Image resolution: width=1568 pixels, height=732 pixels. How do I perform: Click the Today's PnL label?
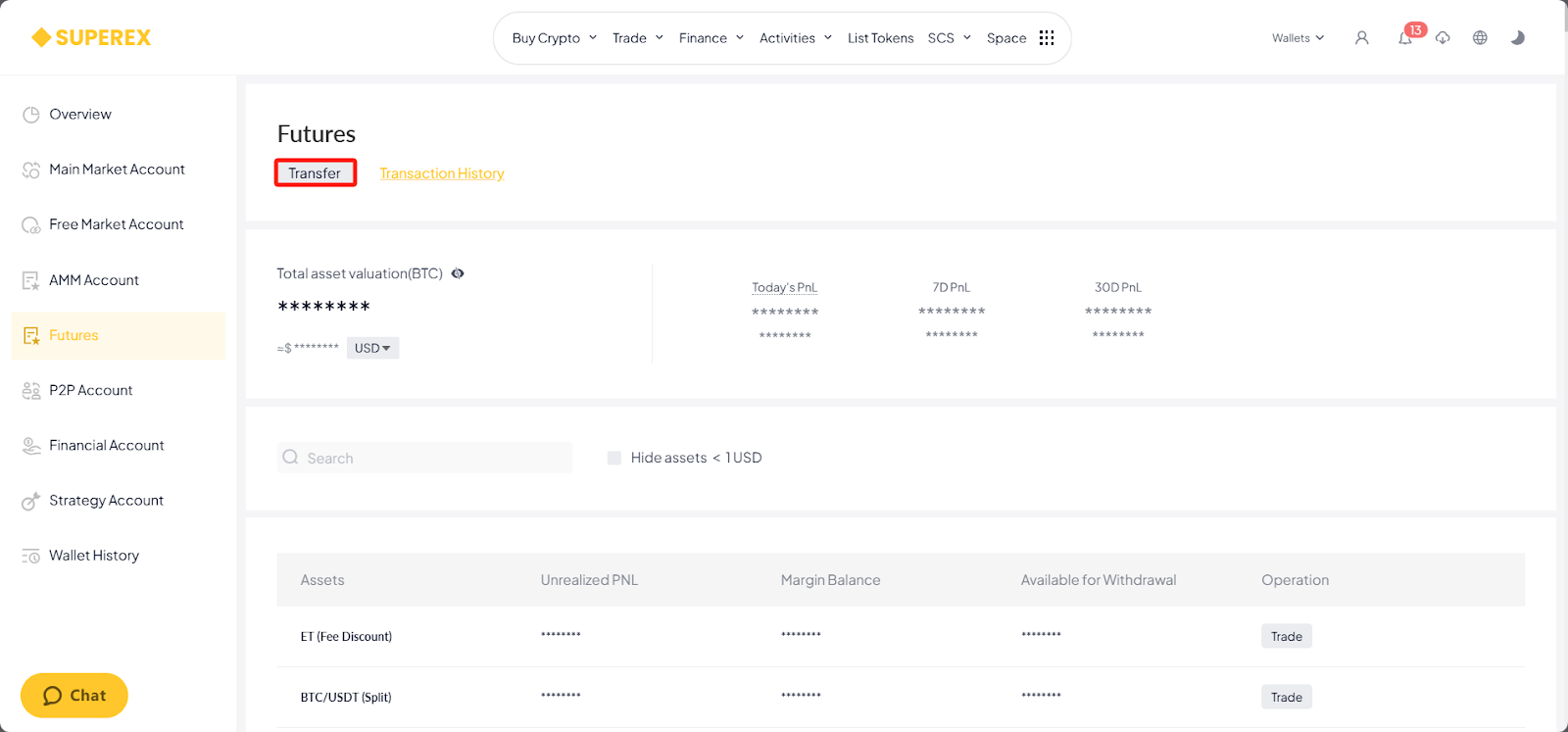(x=785, y=287)
